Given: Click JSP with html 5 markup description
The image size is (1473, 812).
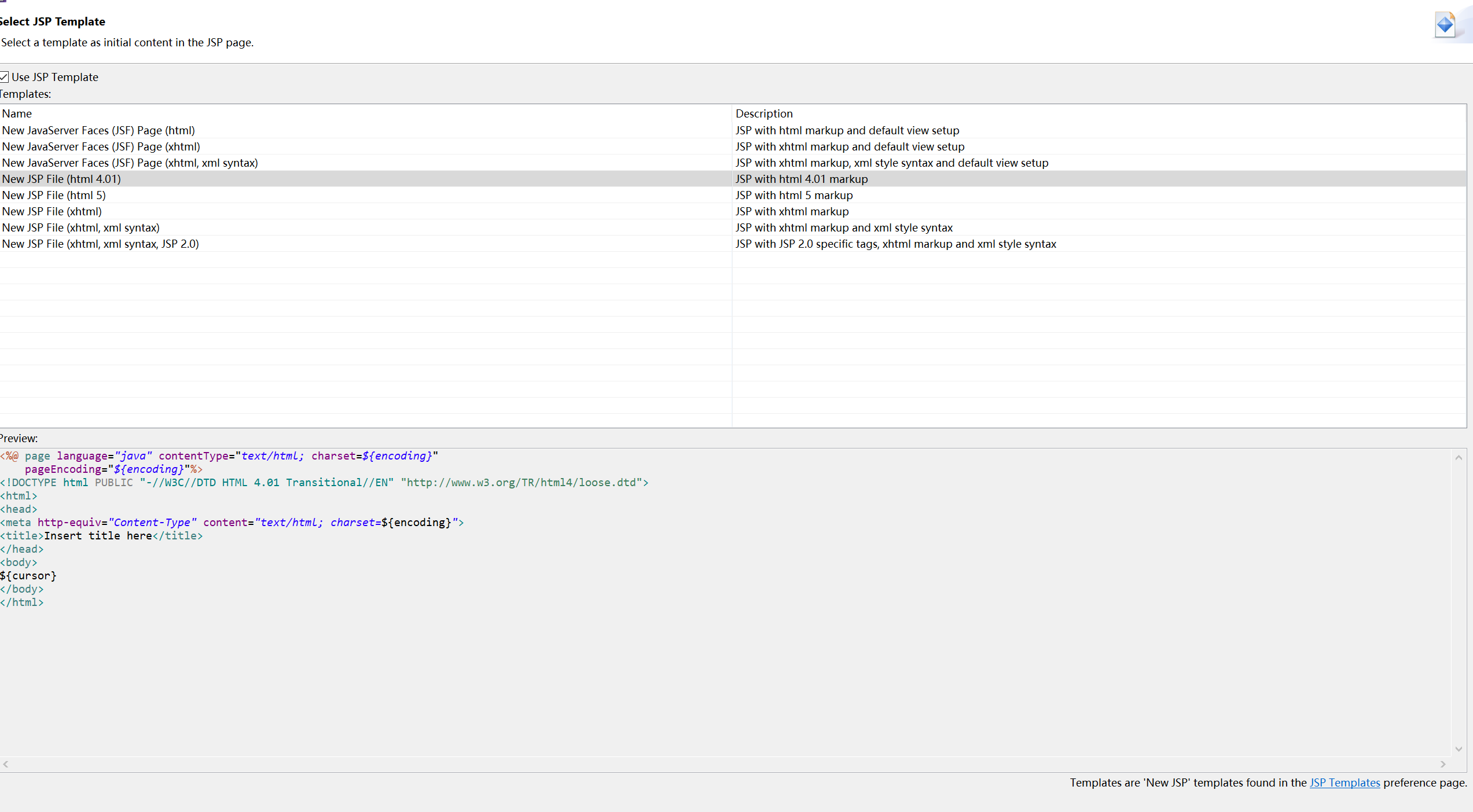Looking at the screenshot, I should pyautogui.click(x=794, y=195).
